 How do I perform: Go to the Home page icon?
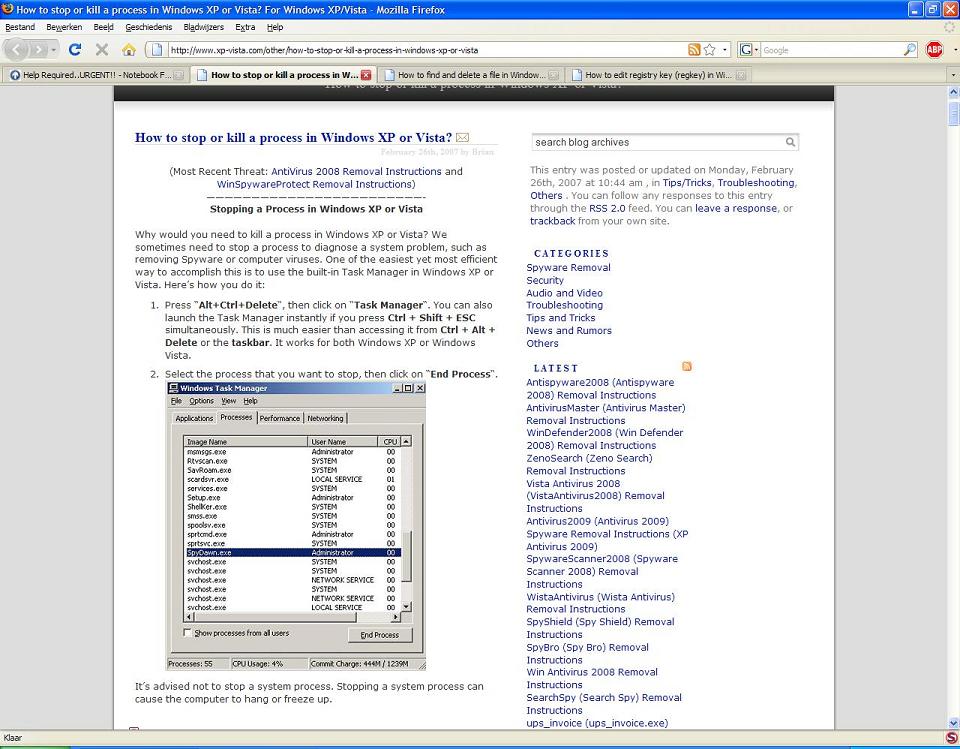tap(129, 50)
